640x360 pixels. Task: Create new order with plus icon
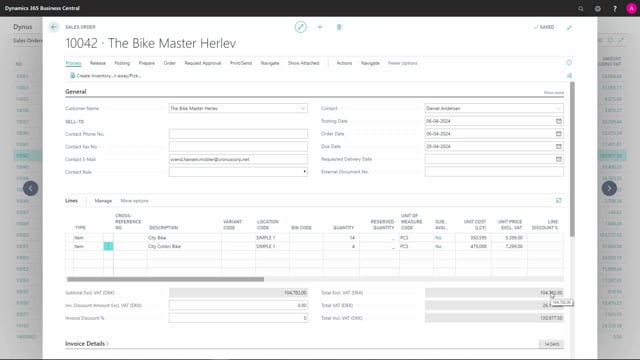tap(320, 27)
